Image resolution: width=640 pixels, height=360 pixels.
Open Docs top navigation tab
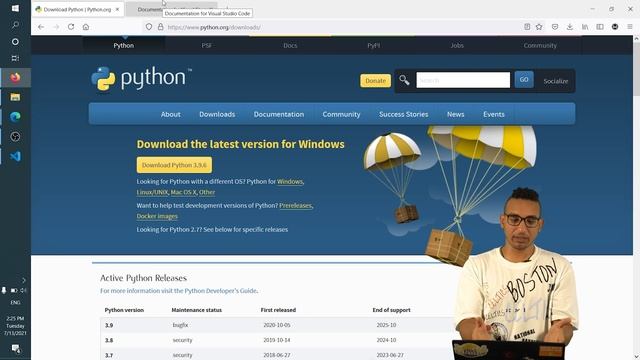click(290, 45)
